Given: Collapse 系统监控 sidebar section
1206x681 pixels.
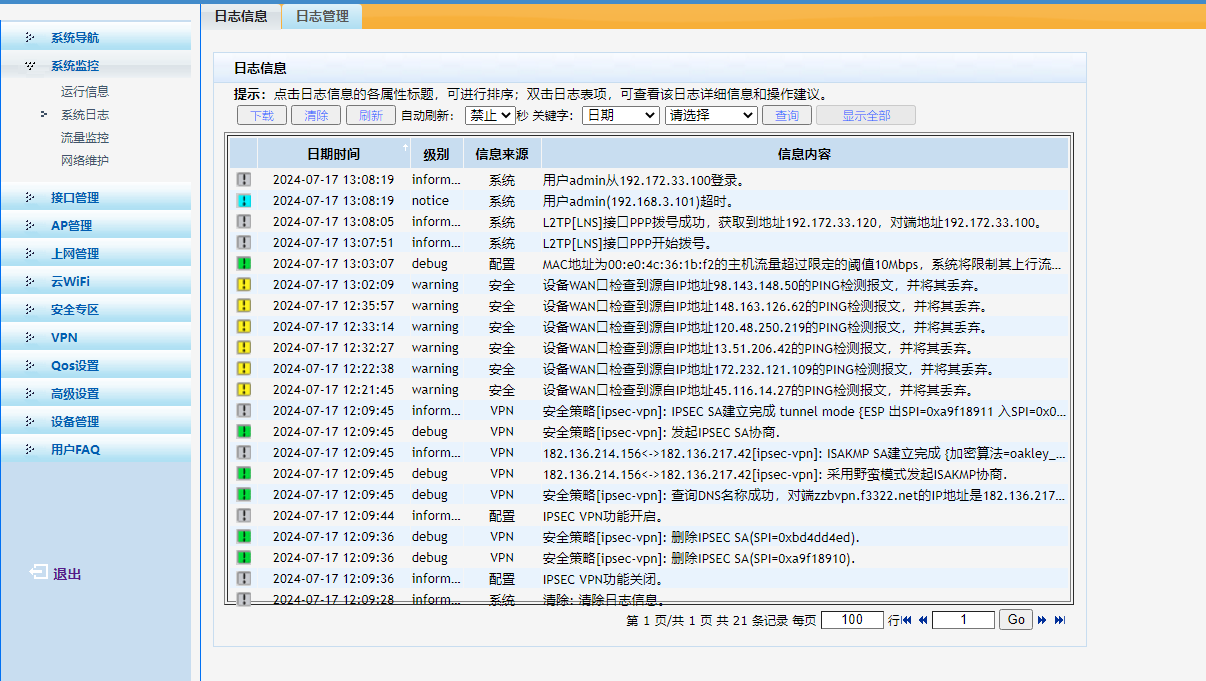Looking at the screenshot, I should click(x=96, y=66).
